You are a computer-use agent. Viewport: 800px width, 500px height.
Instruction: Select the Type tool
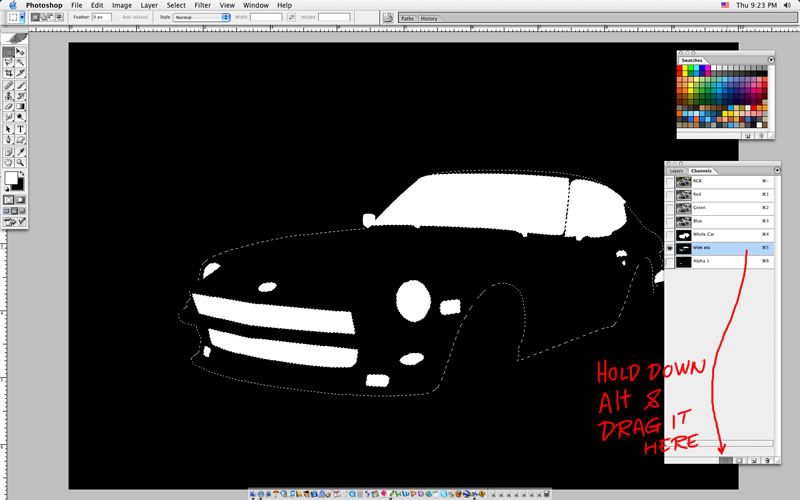click(x=21, y=129)
